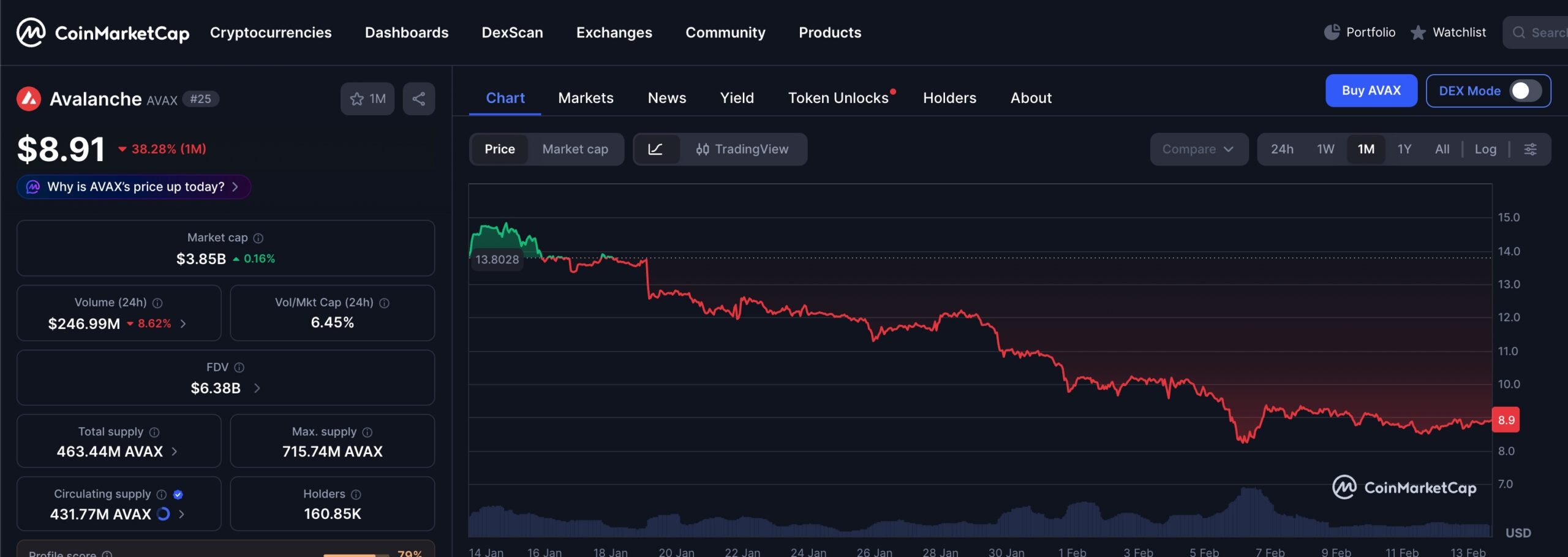Switch chart to Price view

tap(500, 150)
